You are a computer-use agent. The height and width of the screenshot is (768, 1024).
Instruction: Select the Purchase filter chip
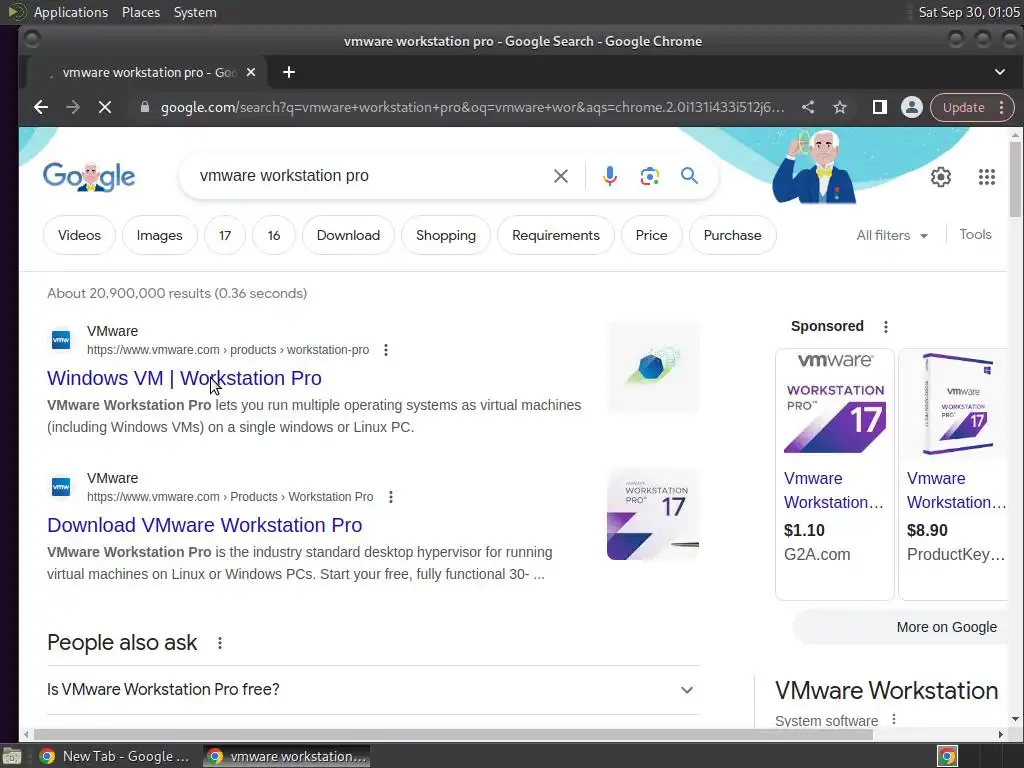click(x=732, y=235)
